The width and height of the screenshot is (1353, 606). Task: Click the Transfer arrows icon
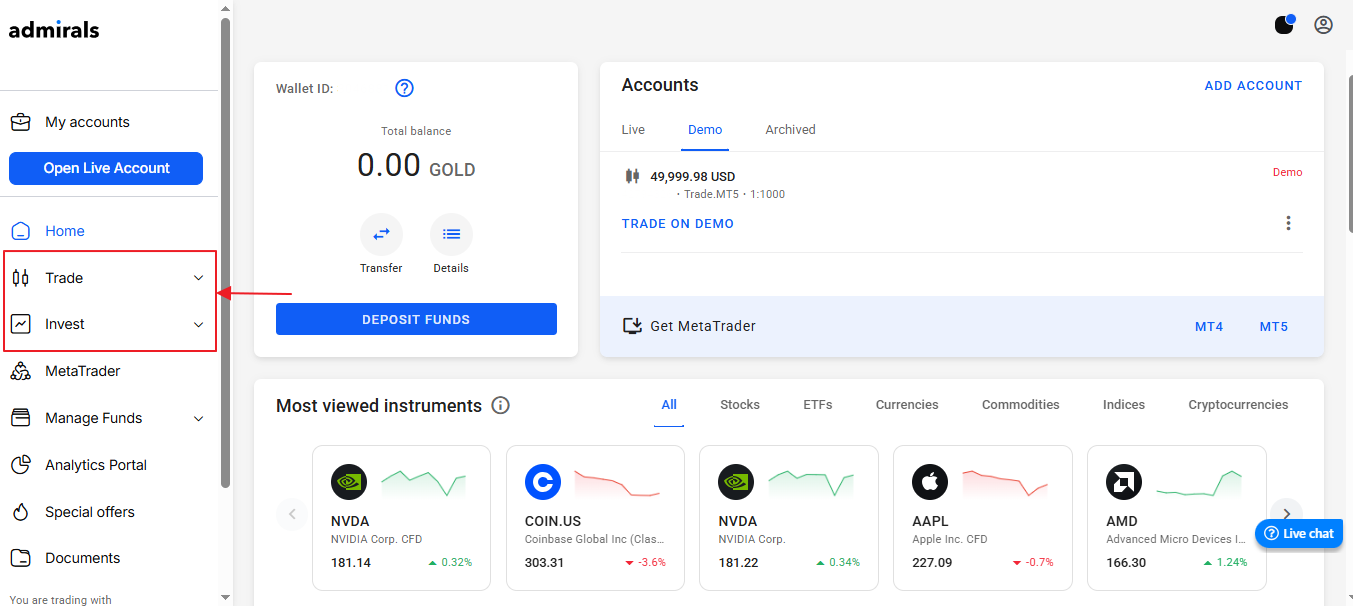coord(381,234)
